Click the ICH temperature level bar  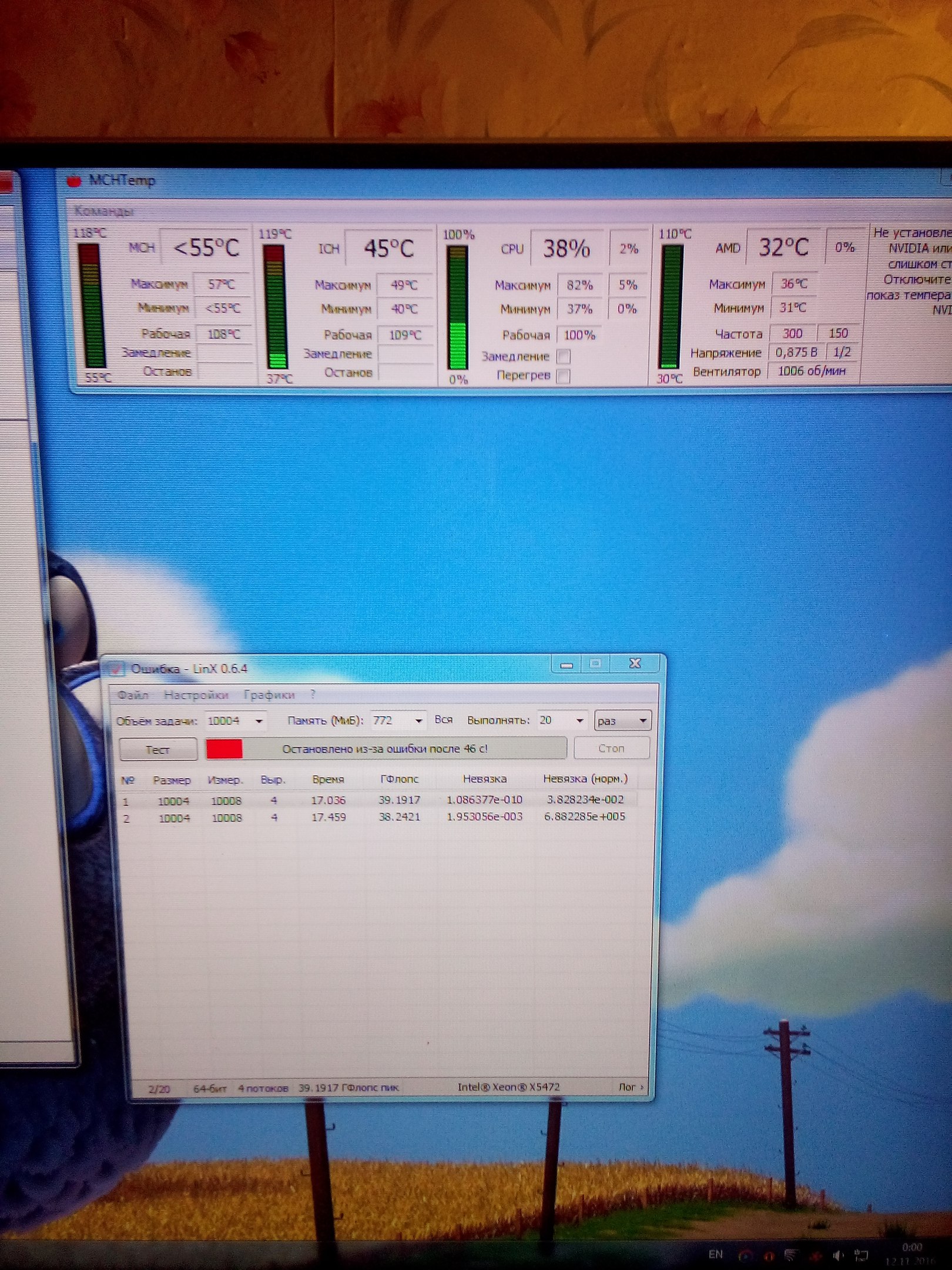pos(276,307)
